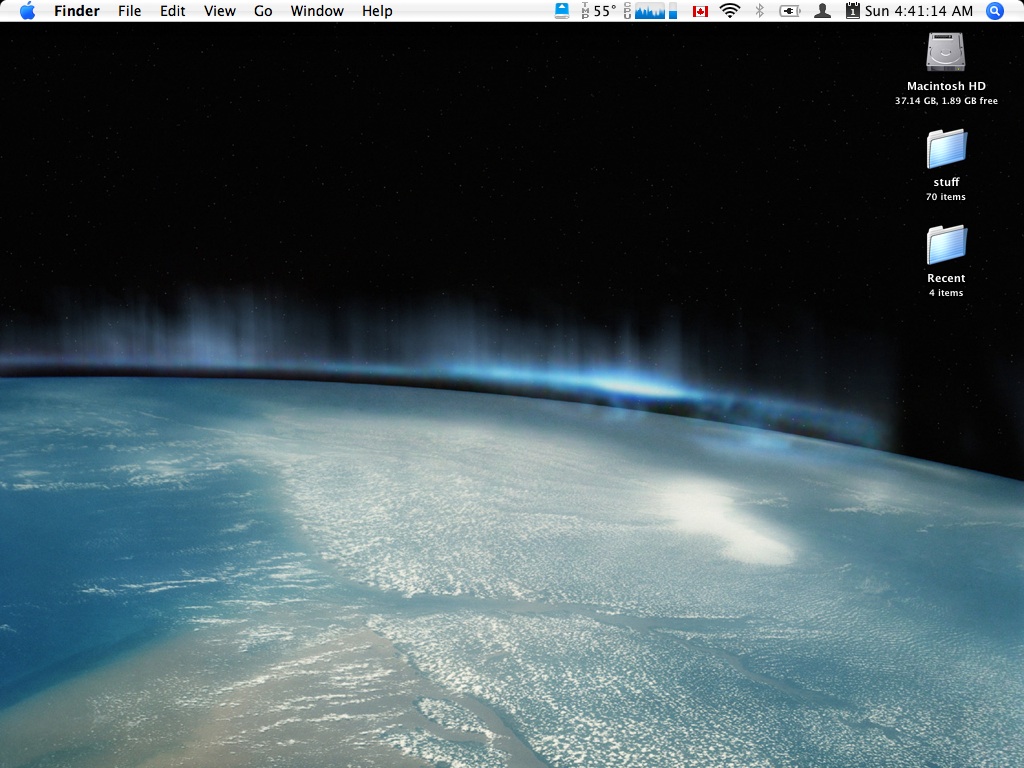Open the Canadian flag input menu
1024x768 pixels.
pos(700,11)
